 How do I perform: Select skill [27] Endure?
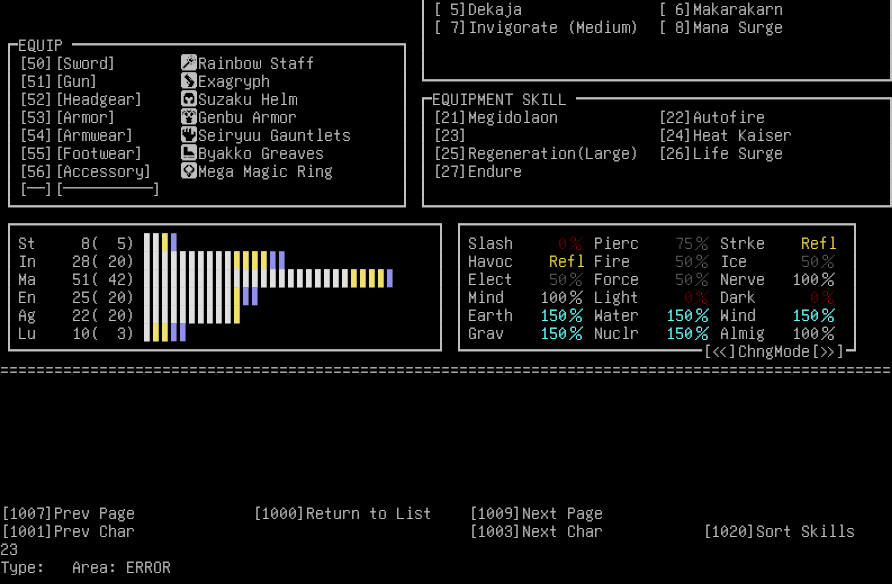[x=478, y=172]
